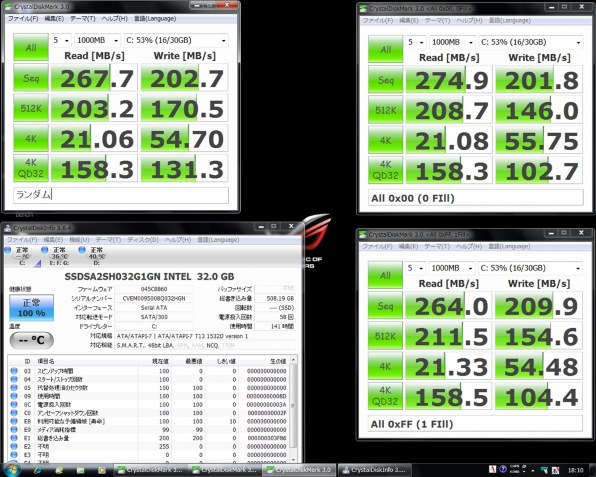Click the ランダム comment text field
Viewport: 596px width, 477px height.
coord(121,195)
